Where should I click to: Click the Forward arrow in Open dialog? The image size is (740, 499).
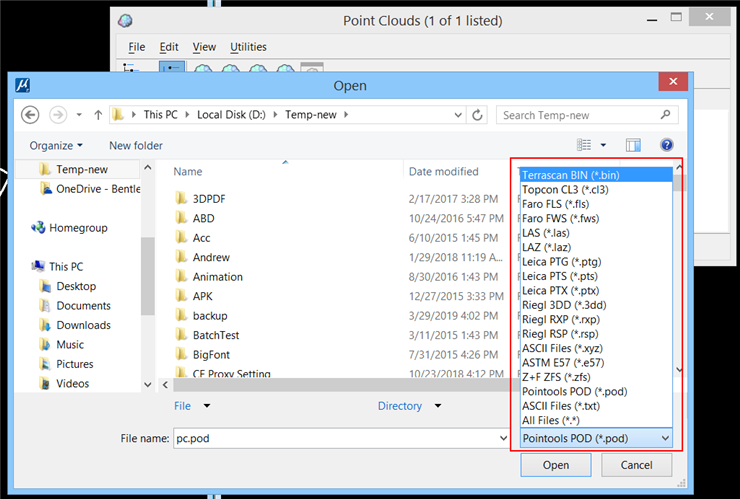click(x=58, y=115)
